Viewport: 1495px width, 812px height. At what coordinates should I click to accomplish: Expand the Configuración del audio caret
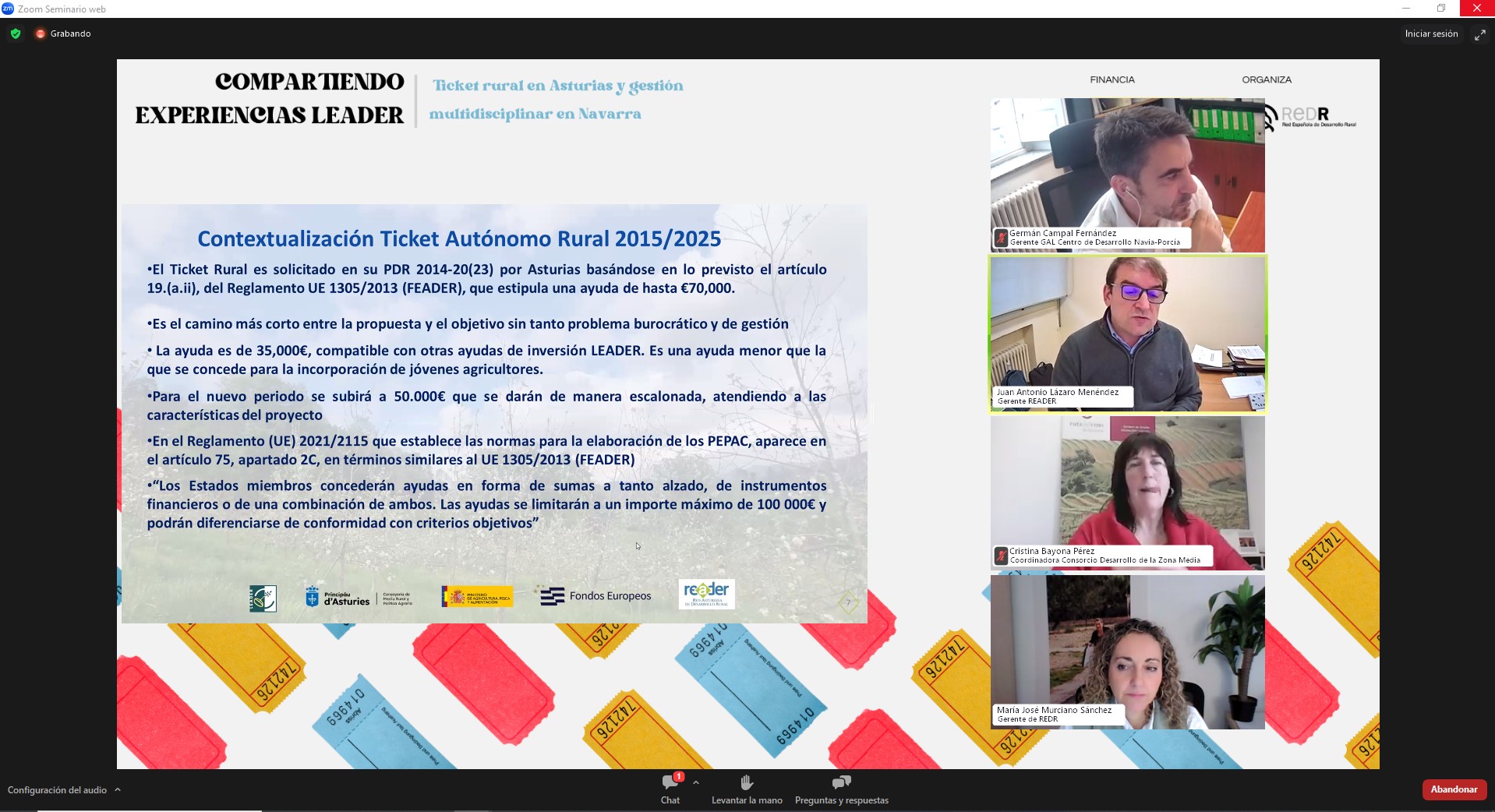(x=118, y=789)
